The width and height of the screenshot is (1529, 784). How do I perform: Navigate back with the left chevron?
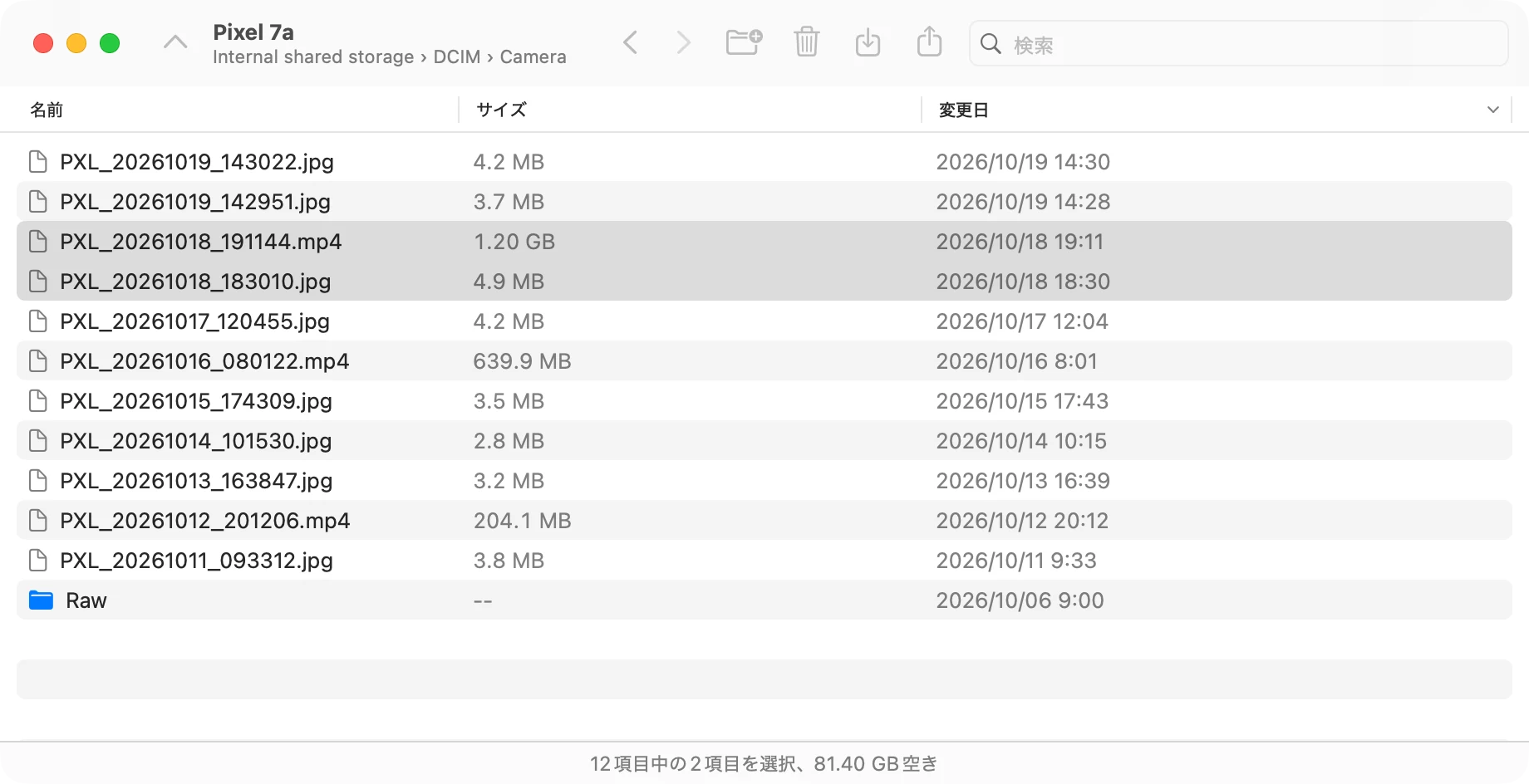point(631,42)
